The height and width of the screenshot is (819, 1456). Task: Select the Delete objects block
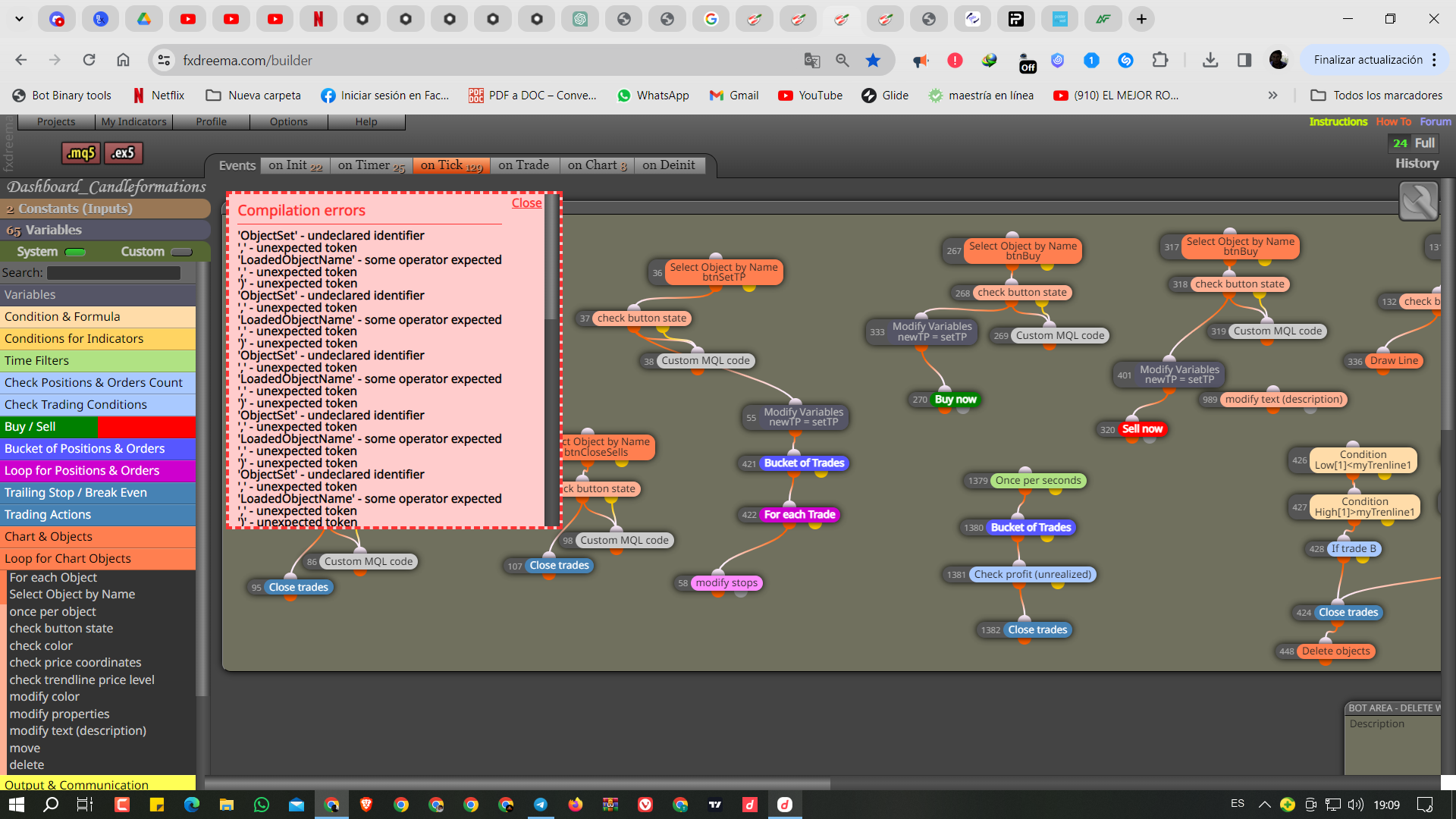pos(1336,651)
